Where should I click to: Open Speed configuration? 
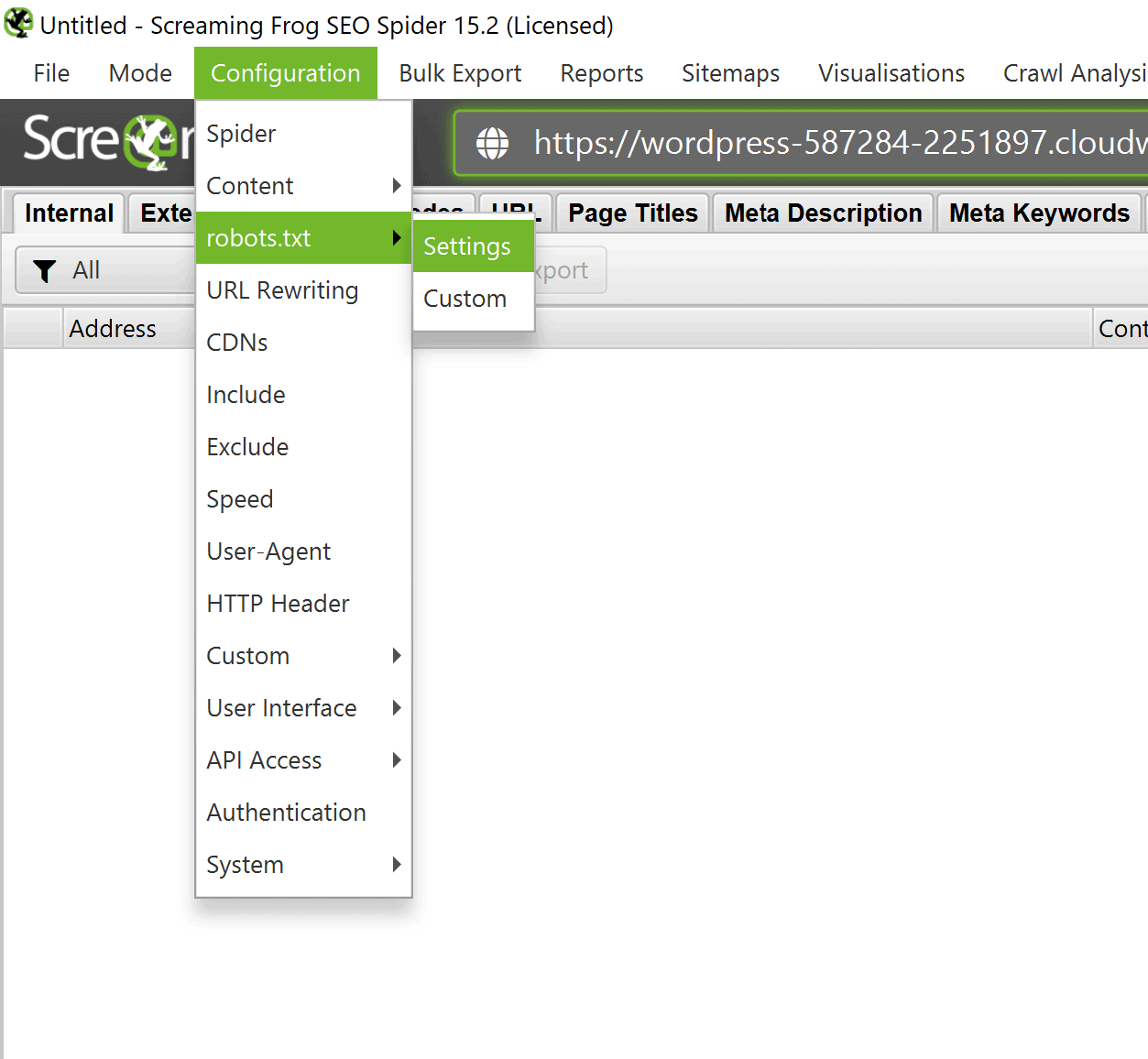[x=303, y=499]
